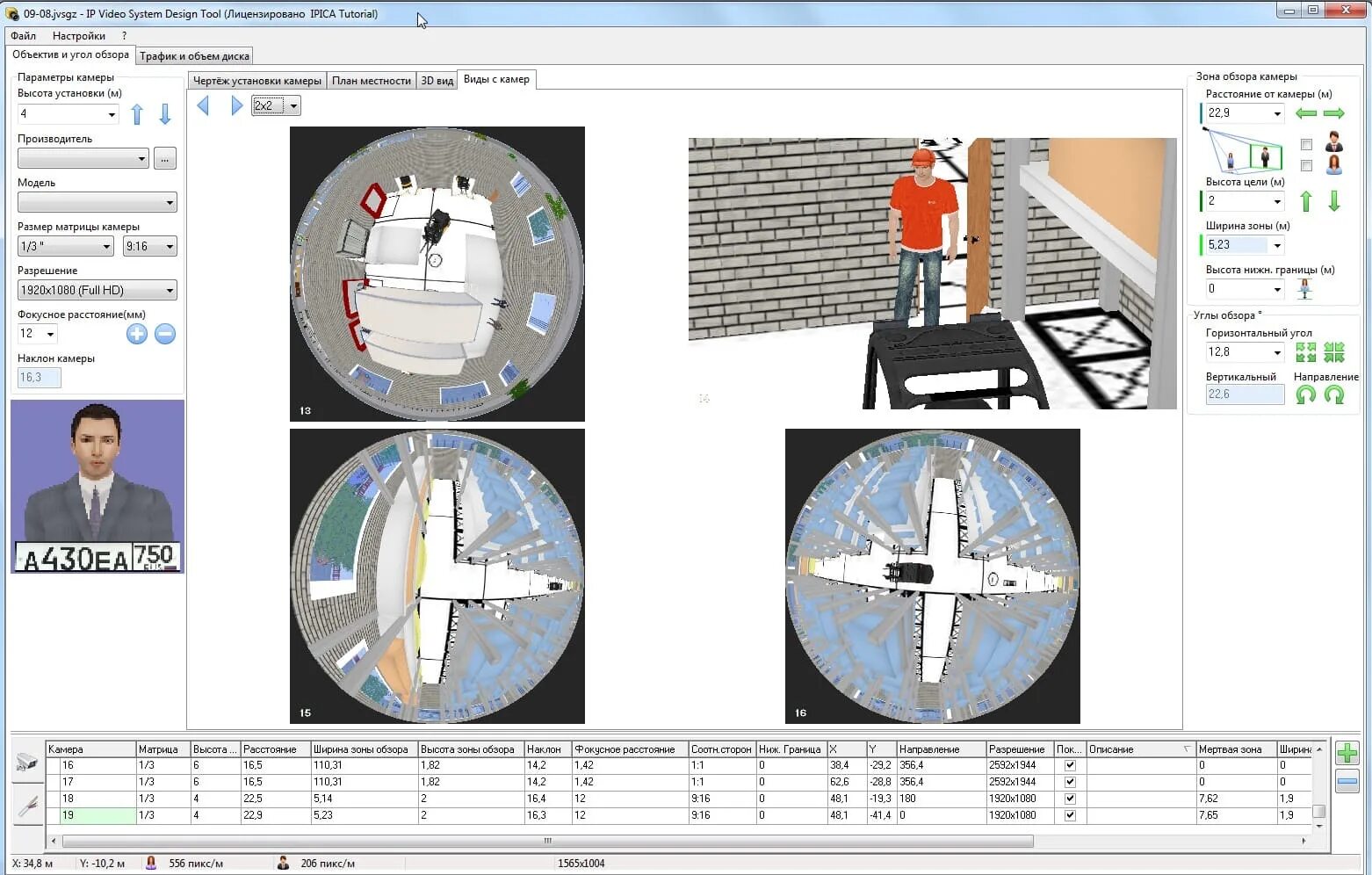The height and width of the screenshot is (875, 1372).
Task: Narrow horizontal angle with collapse arrows icon
Action: click(x=1334, y=352)
